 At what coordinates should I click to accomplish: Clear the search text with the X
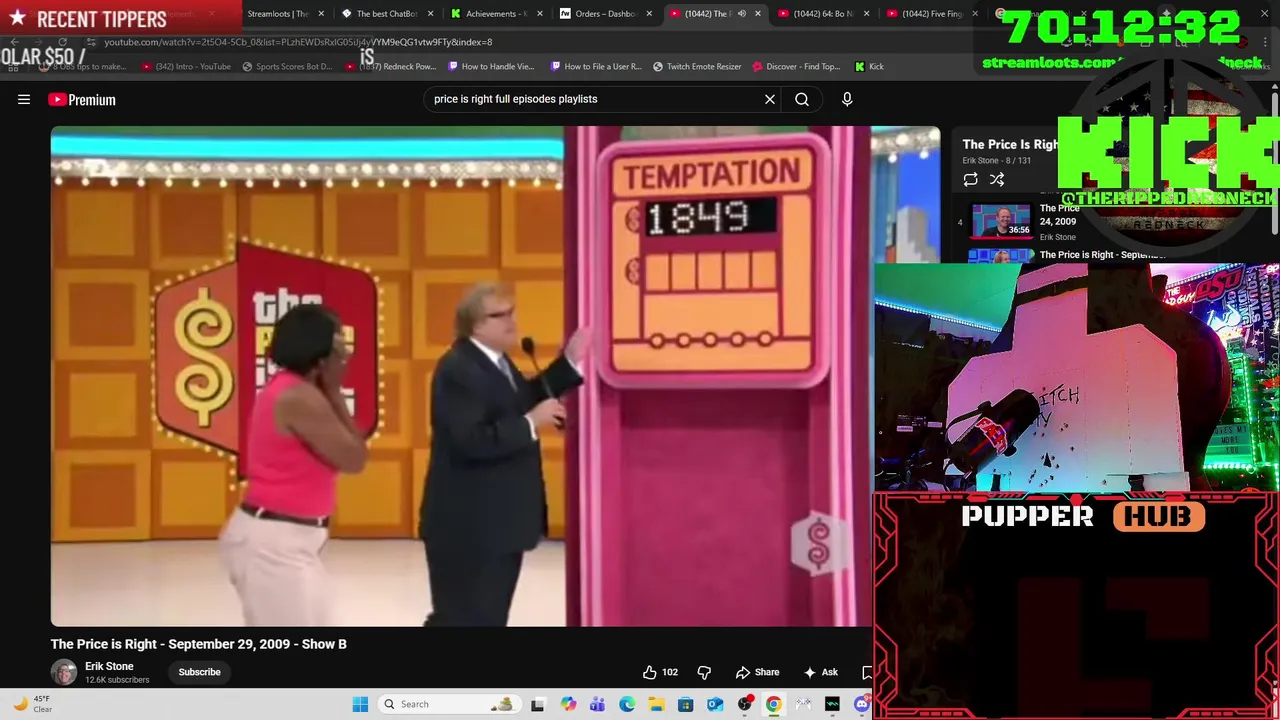click(770, 99)
